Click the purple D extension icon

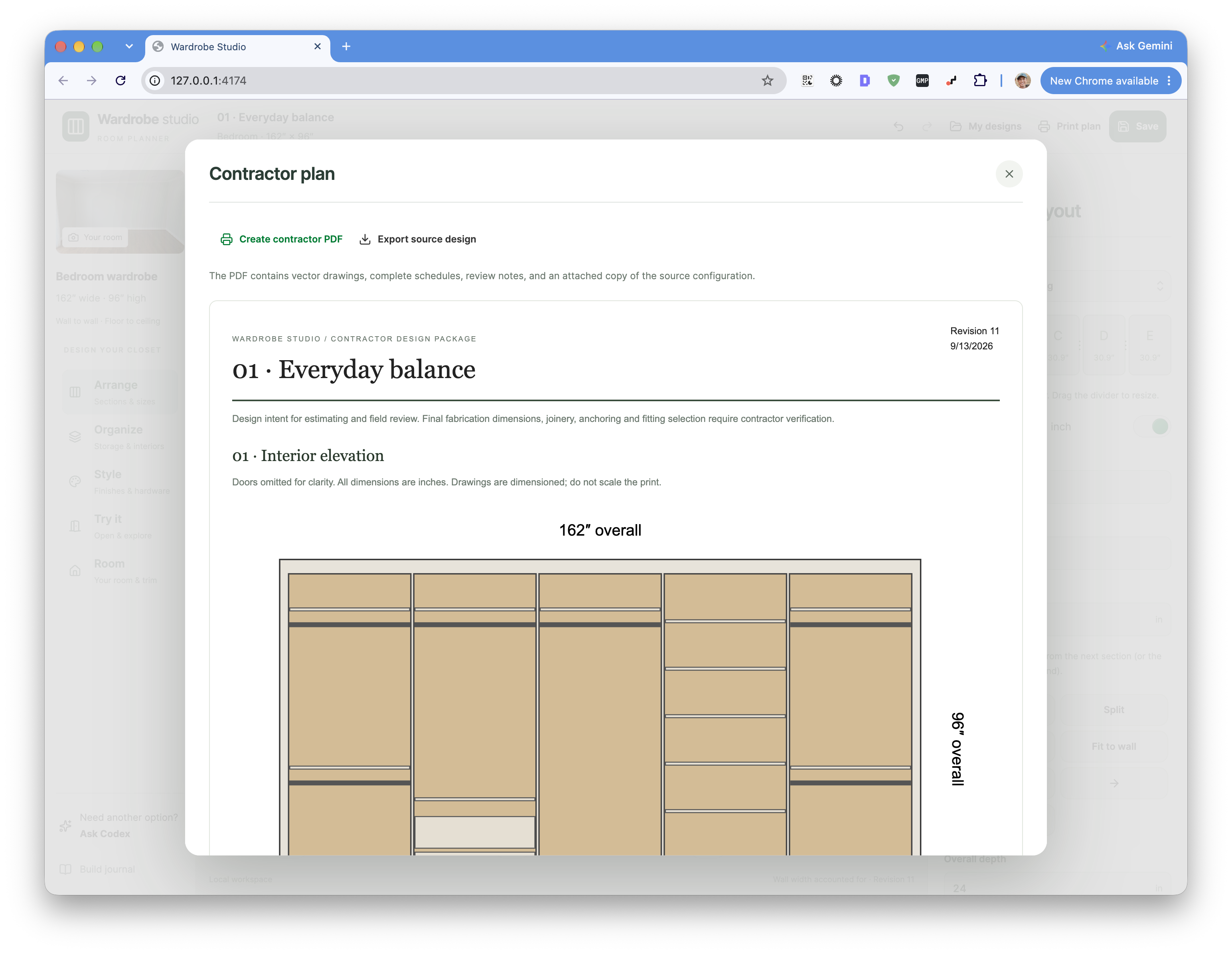(864, 81)
